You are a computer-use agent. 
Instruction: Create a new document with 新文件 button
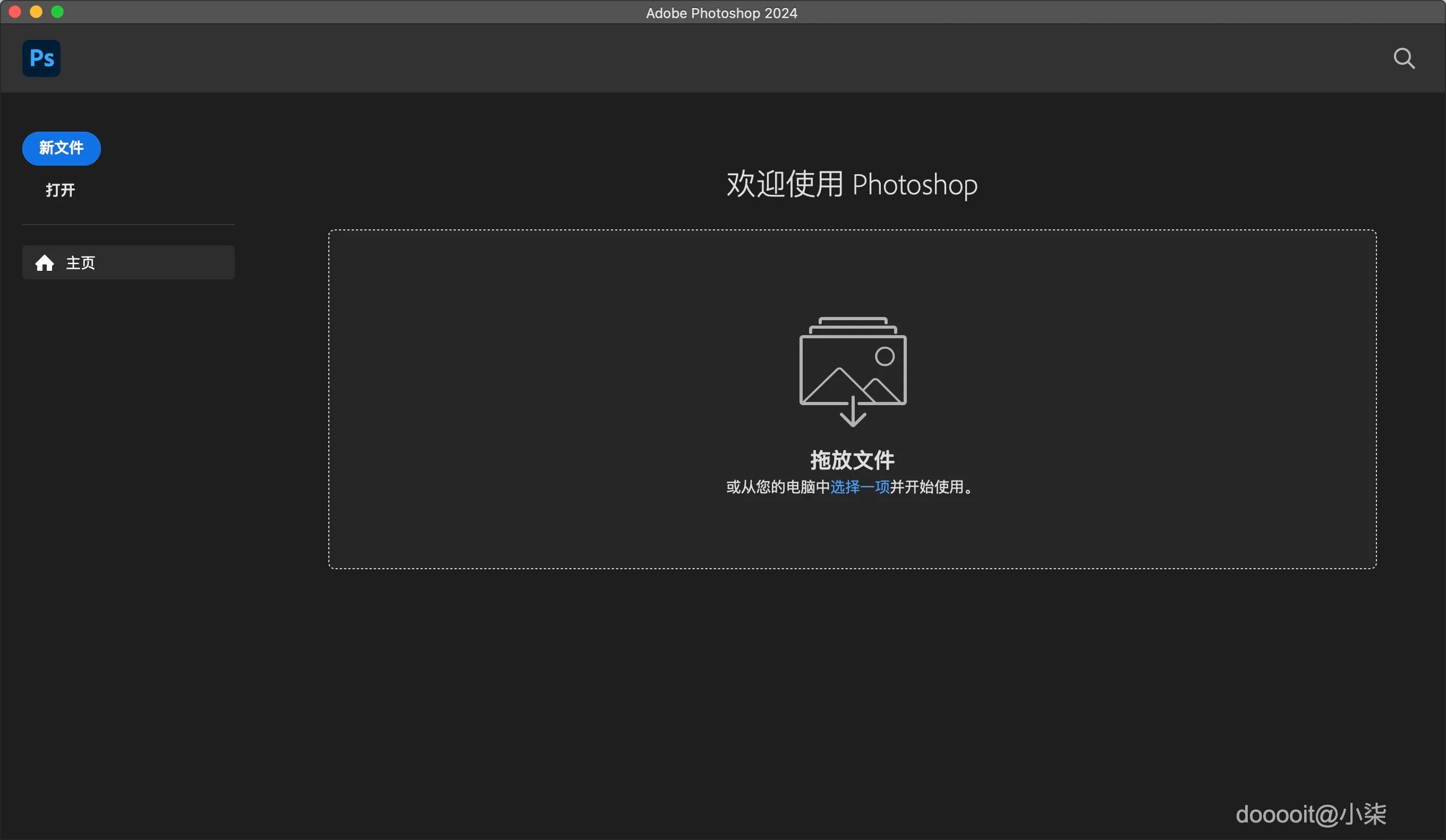pos(61,148)
